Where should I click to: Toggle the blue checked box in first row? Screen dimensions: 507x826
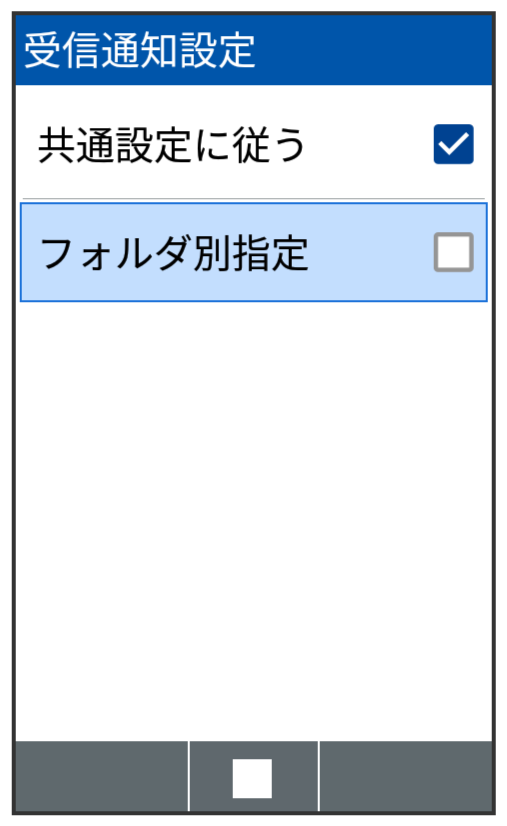pyautogui.click(x=453, y=144)
